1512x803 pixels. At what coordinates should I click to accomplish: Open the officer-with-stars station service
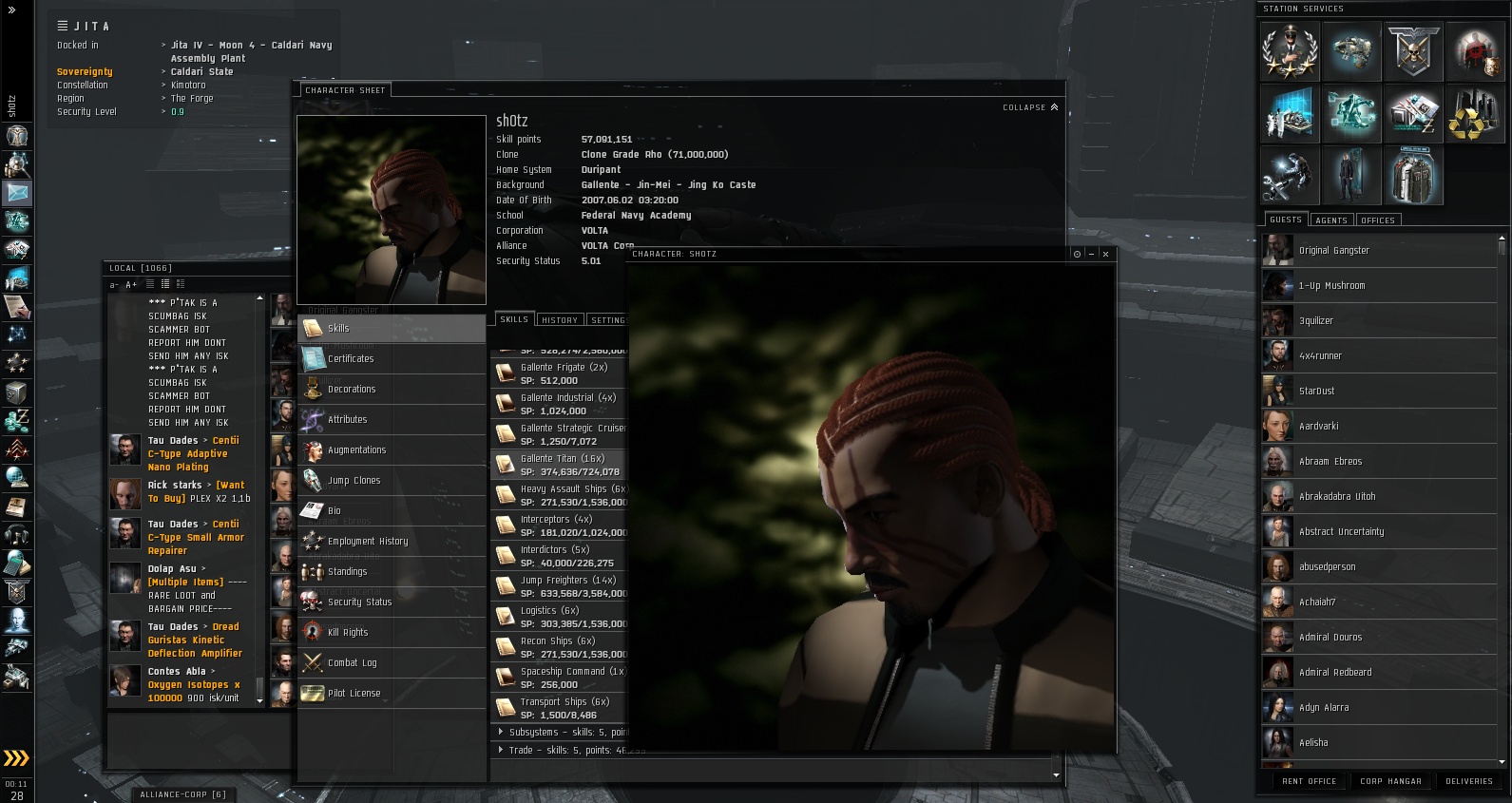coord(1290,51)
